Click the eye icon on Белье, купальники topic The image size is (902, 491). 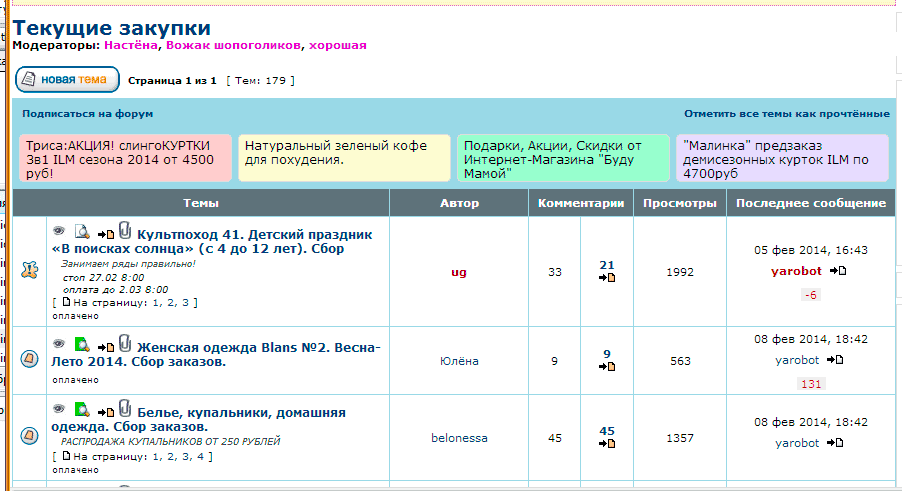[59, 409]
